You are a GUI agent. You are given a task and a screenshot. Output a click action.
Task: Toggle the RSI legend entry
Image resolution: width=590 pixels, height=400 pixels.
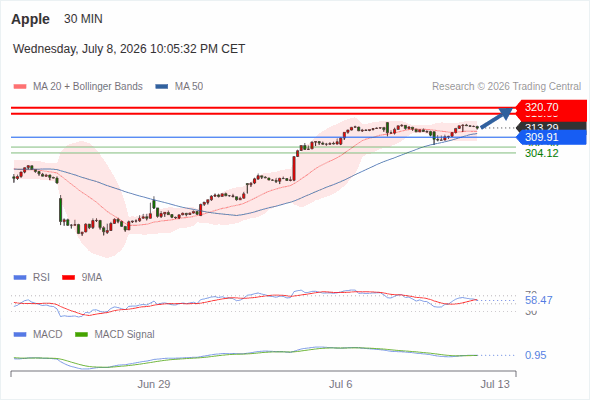coord(32,277)
